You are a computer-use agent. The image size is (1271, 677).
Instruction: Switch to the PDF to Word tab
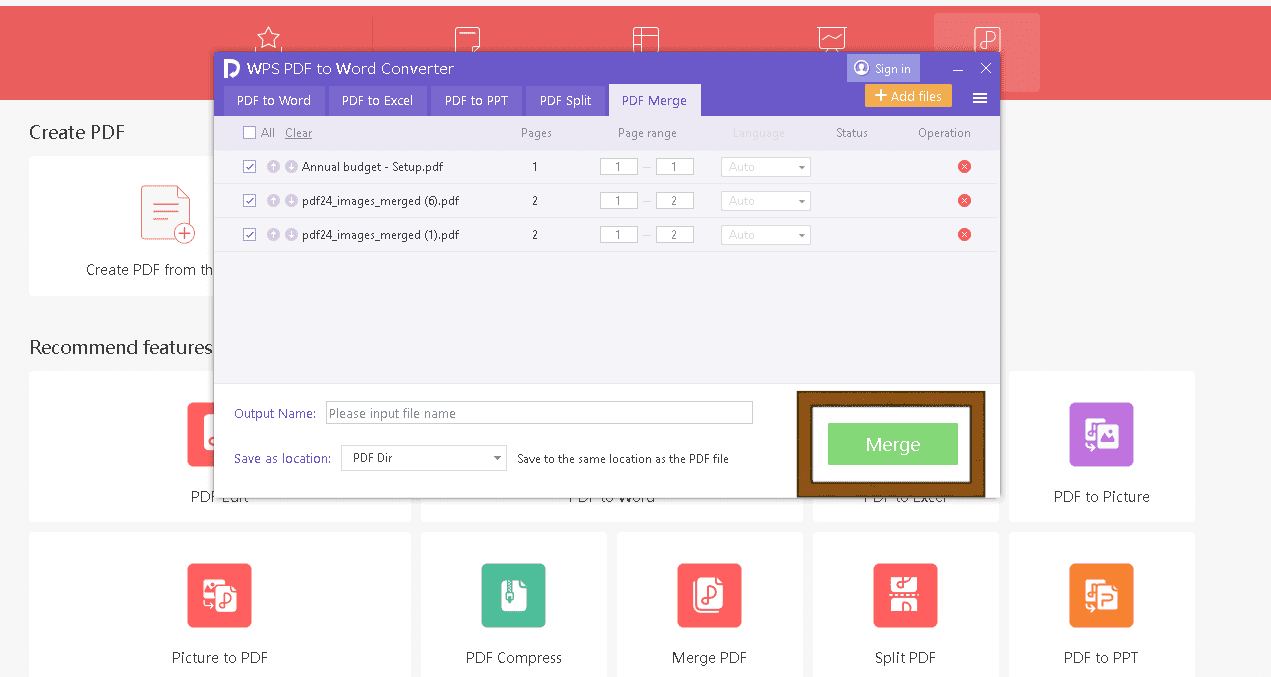[x=274, y=101]
